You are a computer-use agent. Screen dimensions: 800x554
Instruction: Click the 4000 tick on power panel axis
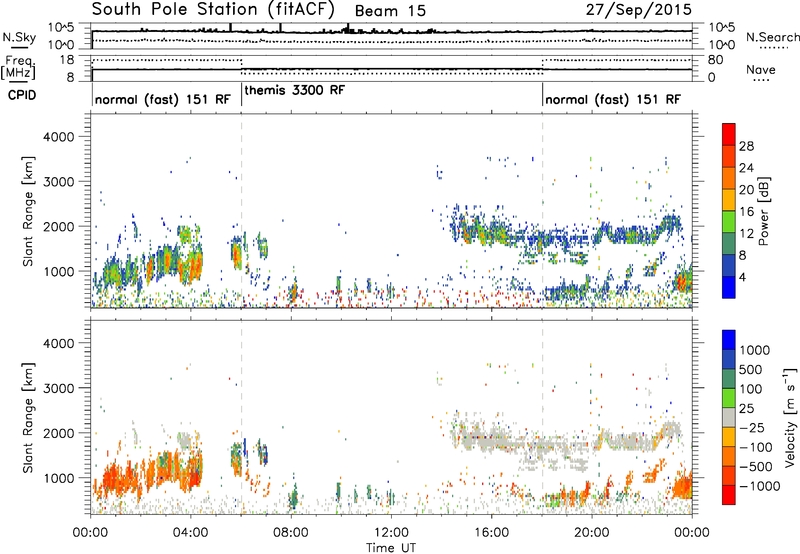58,137
